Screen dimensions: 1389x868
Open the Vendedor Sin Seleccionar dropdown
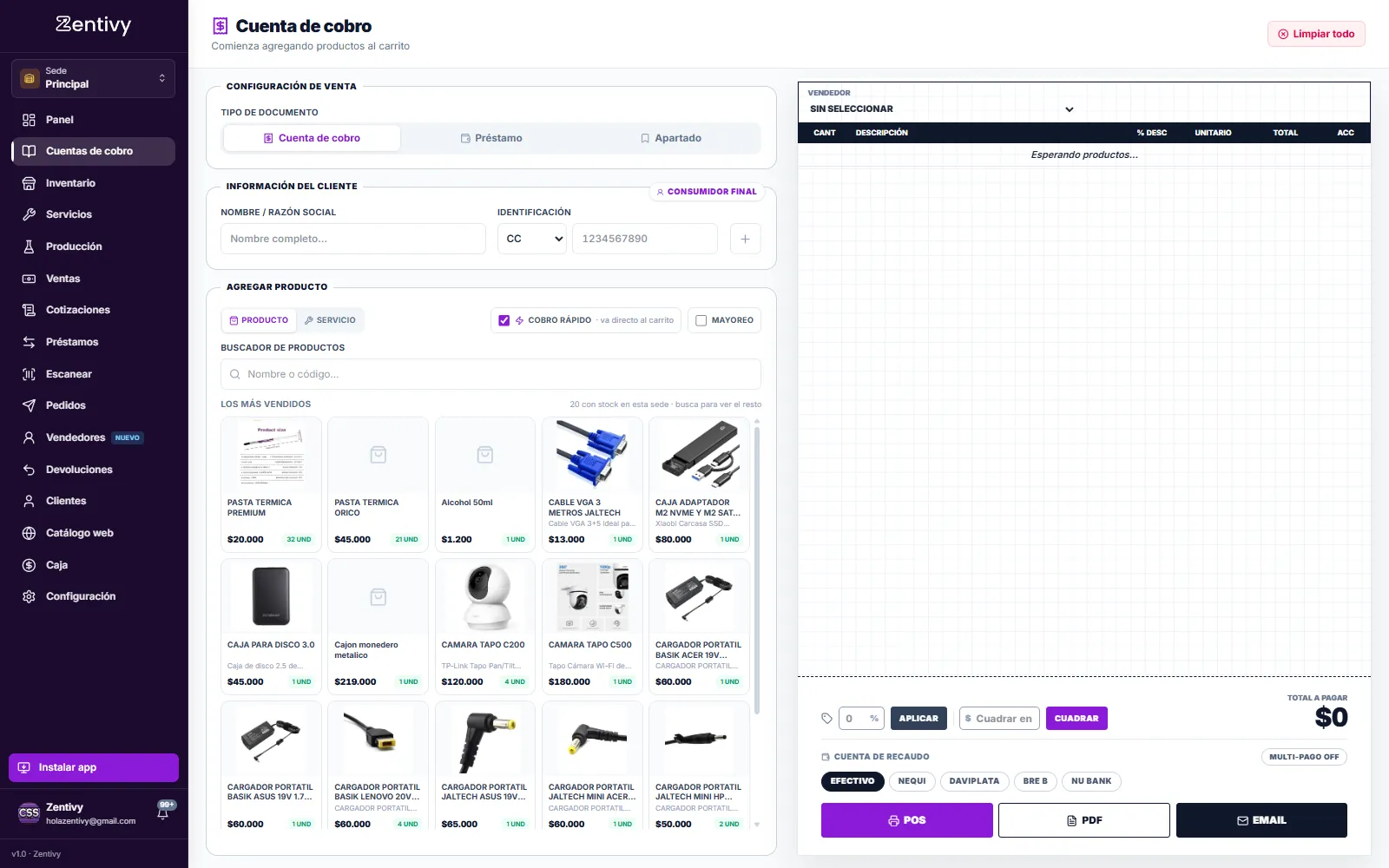tap(942, 109)
